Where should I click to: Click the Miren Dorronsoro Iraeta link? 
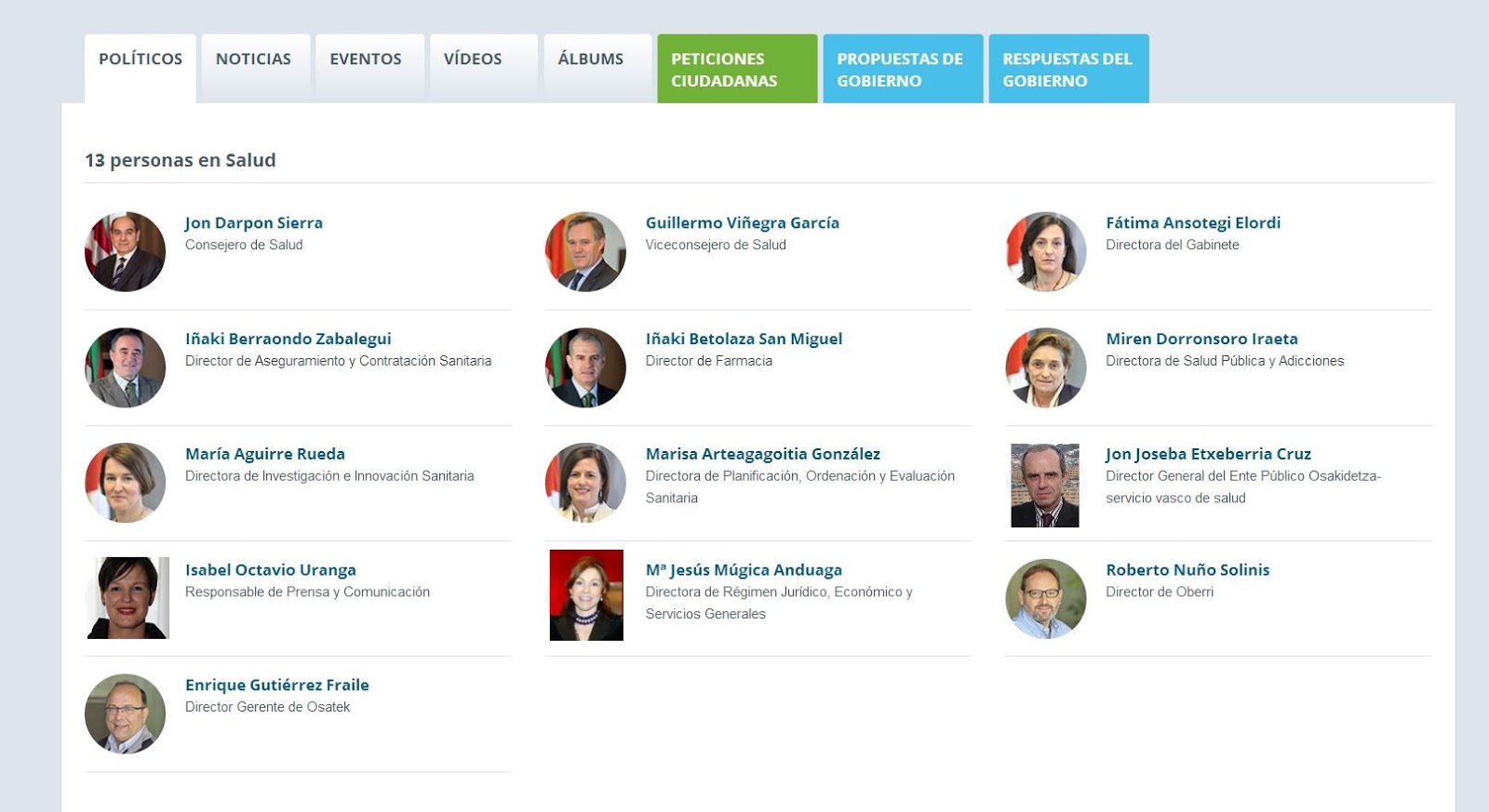tap(1201, 339)
